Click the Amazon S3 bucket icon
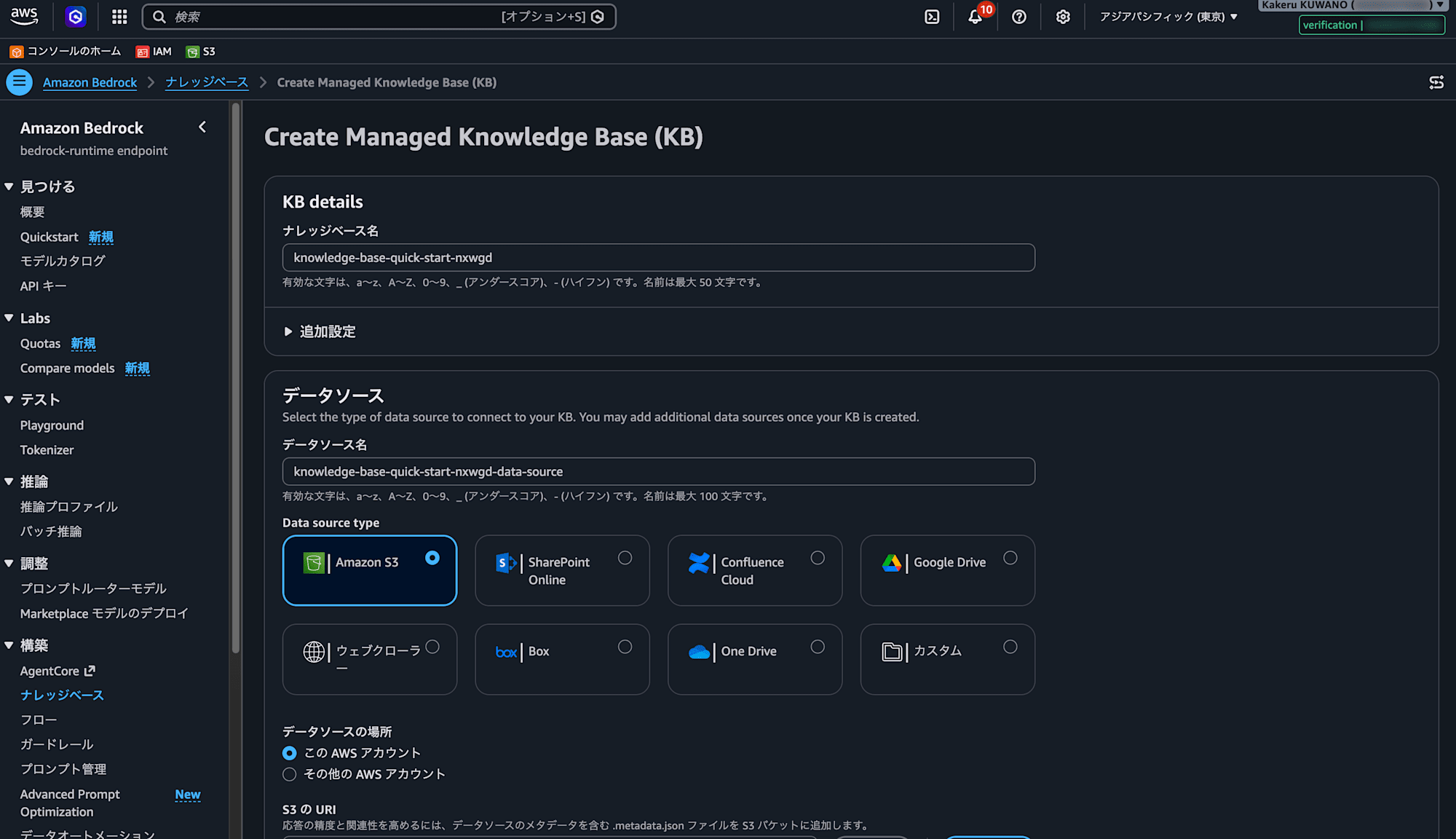1456x839 pixels. click(314, 562)
